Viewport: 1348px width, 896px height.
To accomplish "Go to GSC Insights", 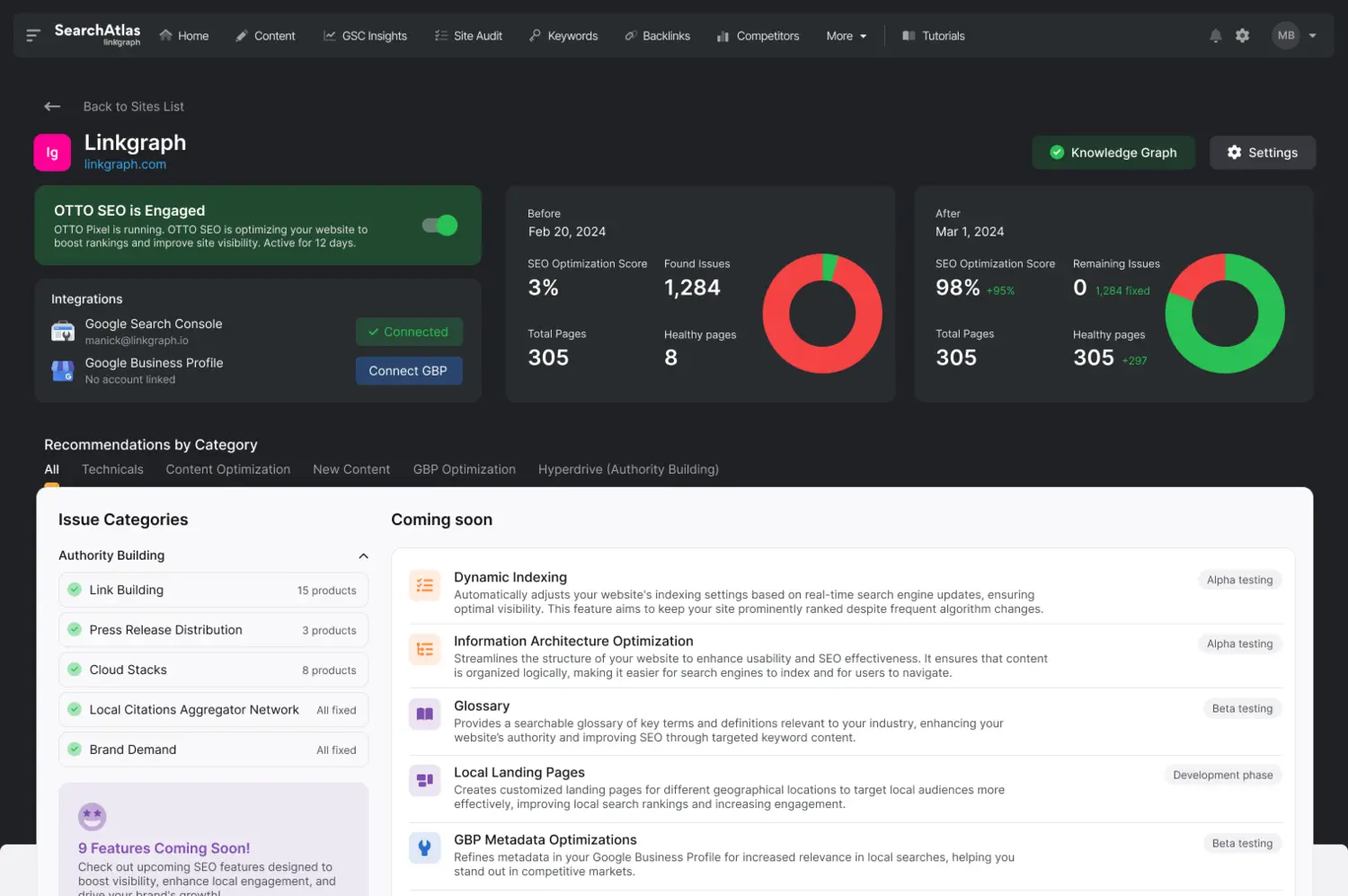I will pyautogui.click(x=365, y=36).
